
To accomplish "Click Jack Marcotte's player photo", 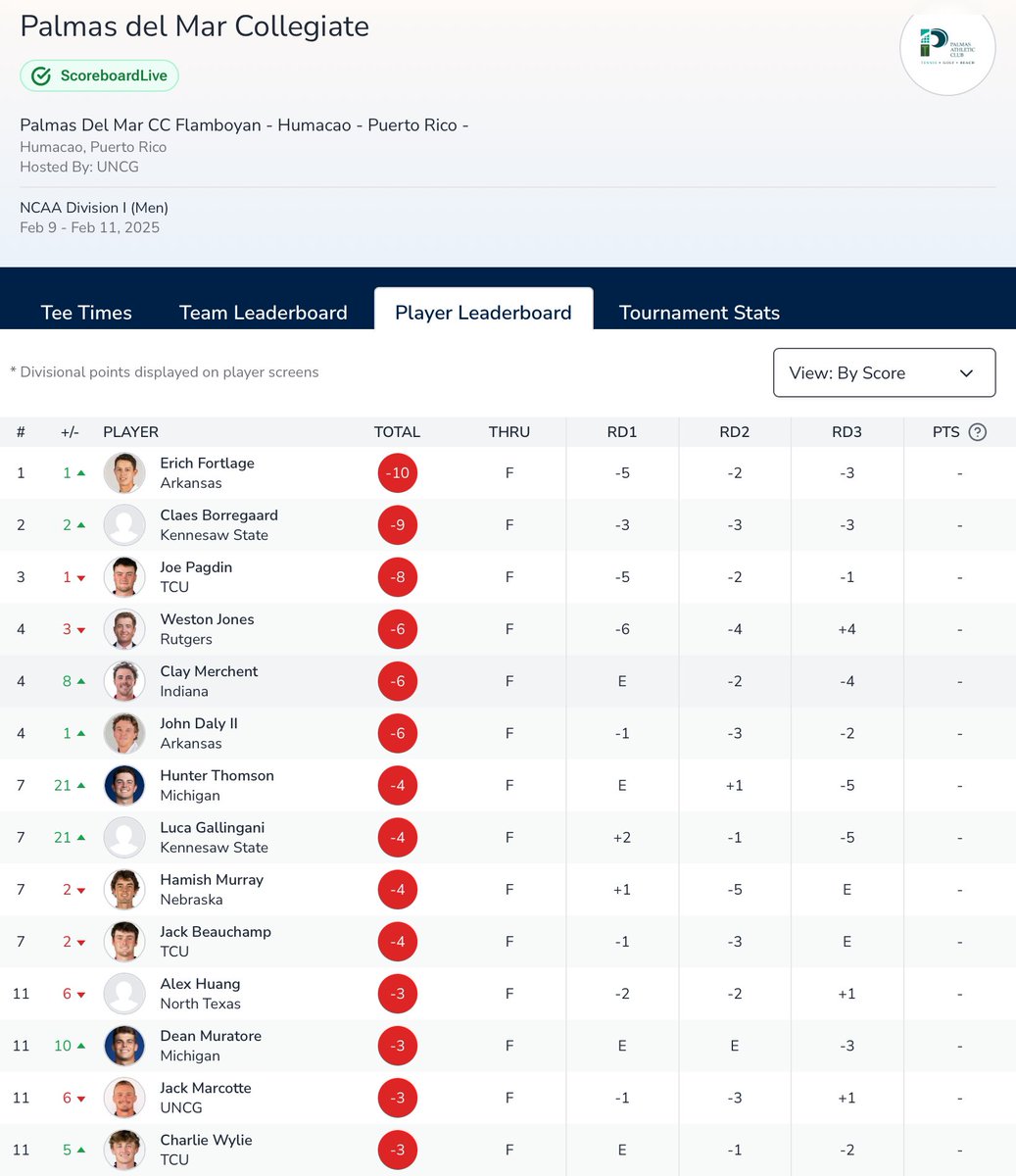I will coord(124,1097).
